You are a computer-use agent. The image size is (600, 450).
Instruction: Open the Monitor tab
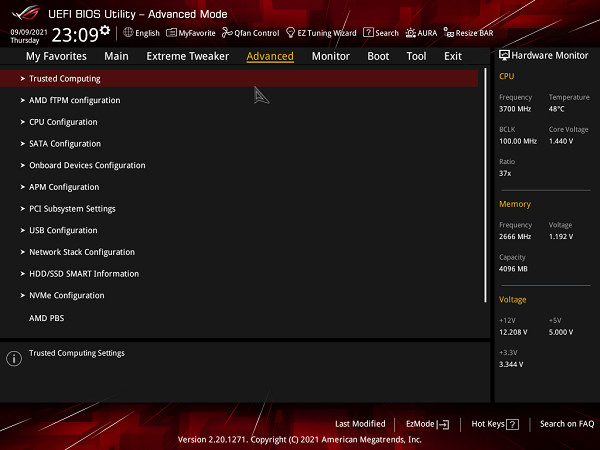(x=331, y=56)
